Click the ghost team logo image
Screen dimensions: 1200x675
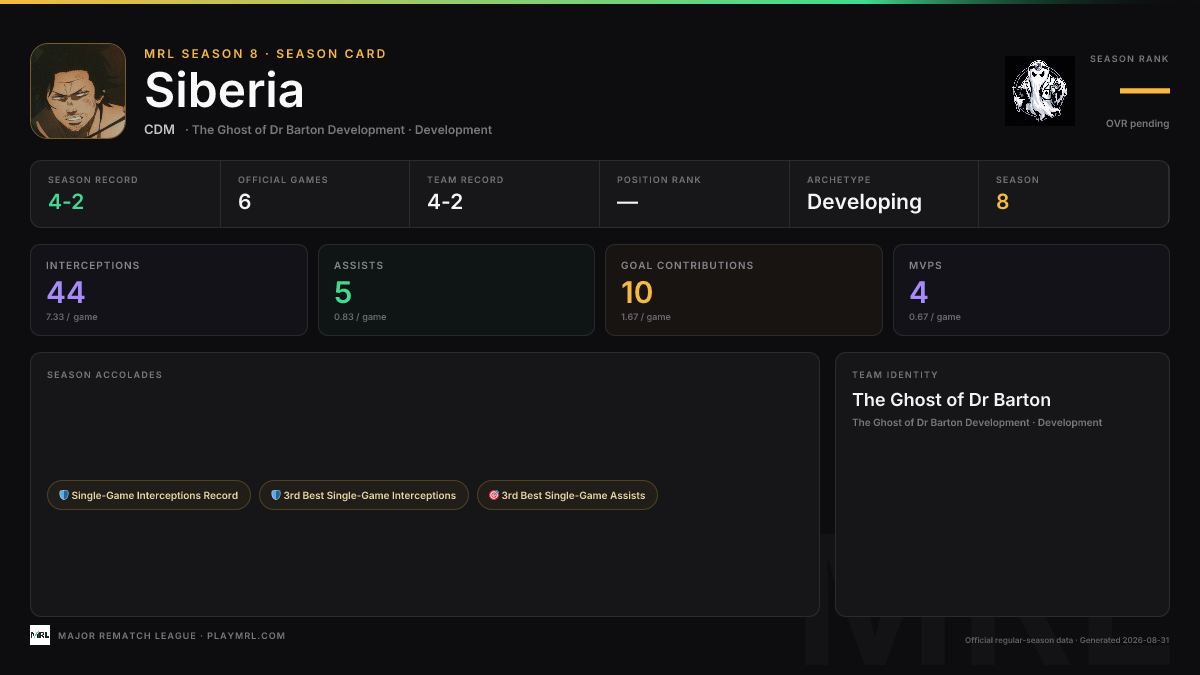[x=1040, y=91]
